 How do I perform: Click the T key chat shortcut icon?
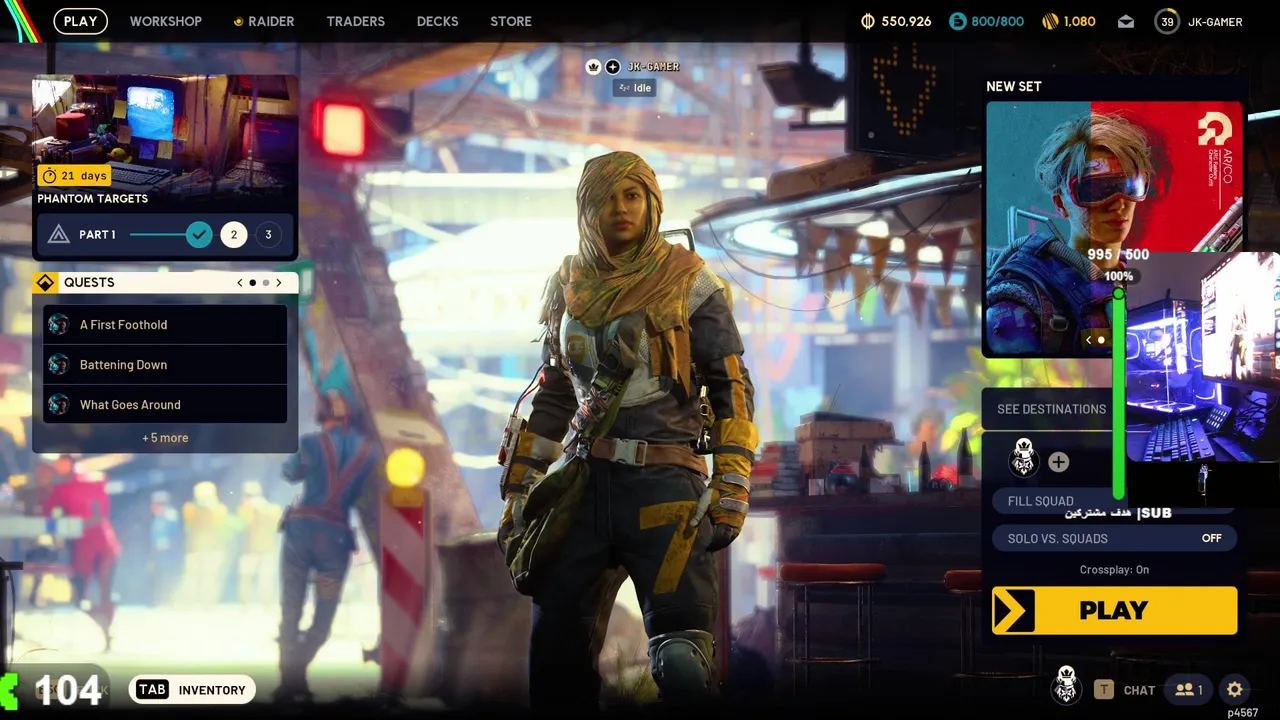[x=1104, y=690]
